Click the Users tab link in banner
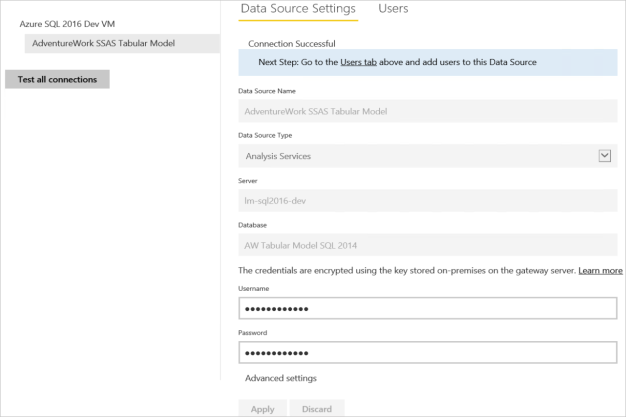Image resolution: width=626 pixels, height=417 pixels. point(358,62)
